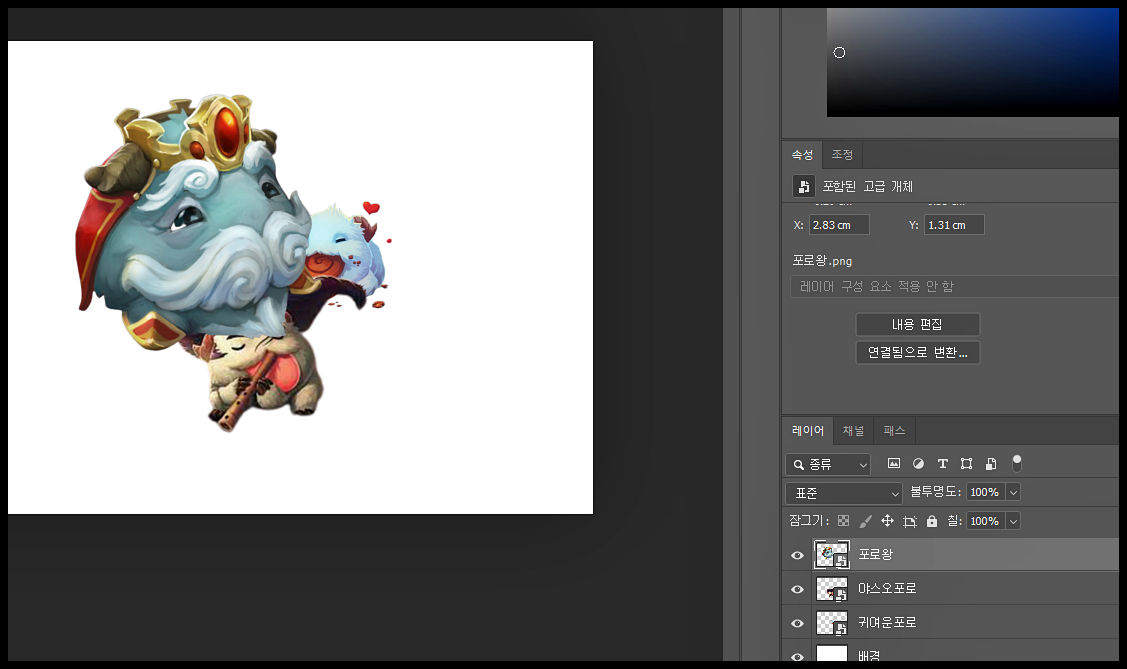Lock position move-arrows icon
Viewport: 1127px width, 669px height.
pos(888,521)
